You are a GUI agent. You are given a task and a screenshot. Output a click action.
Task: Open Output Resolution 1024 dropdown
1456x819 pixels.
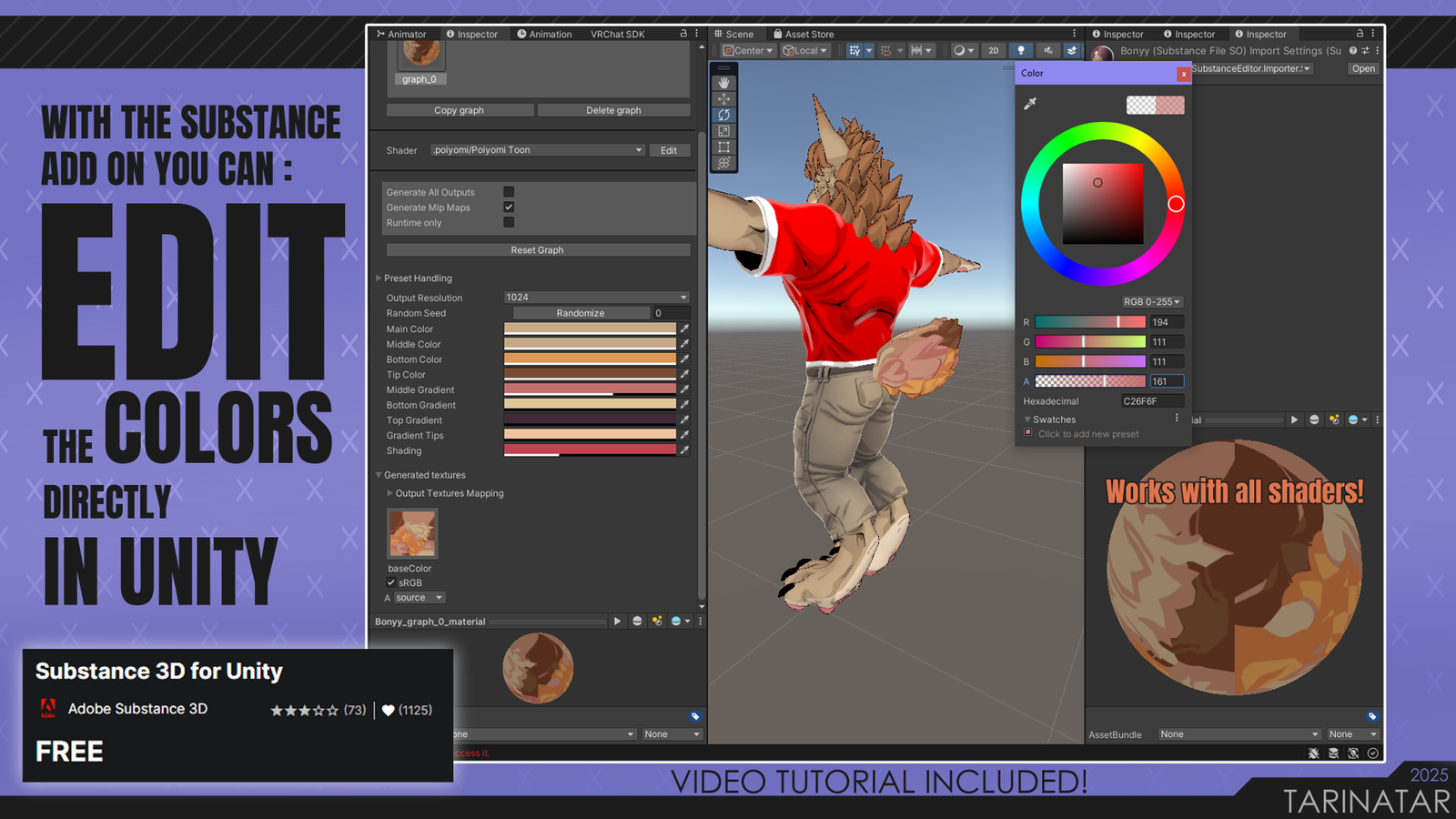(596, 298)
